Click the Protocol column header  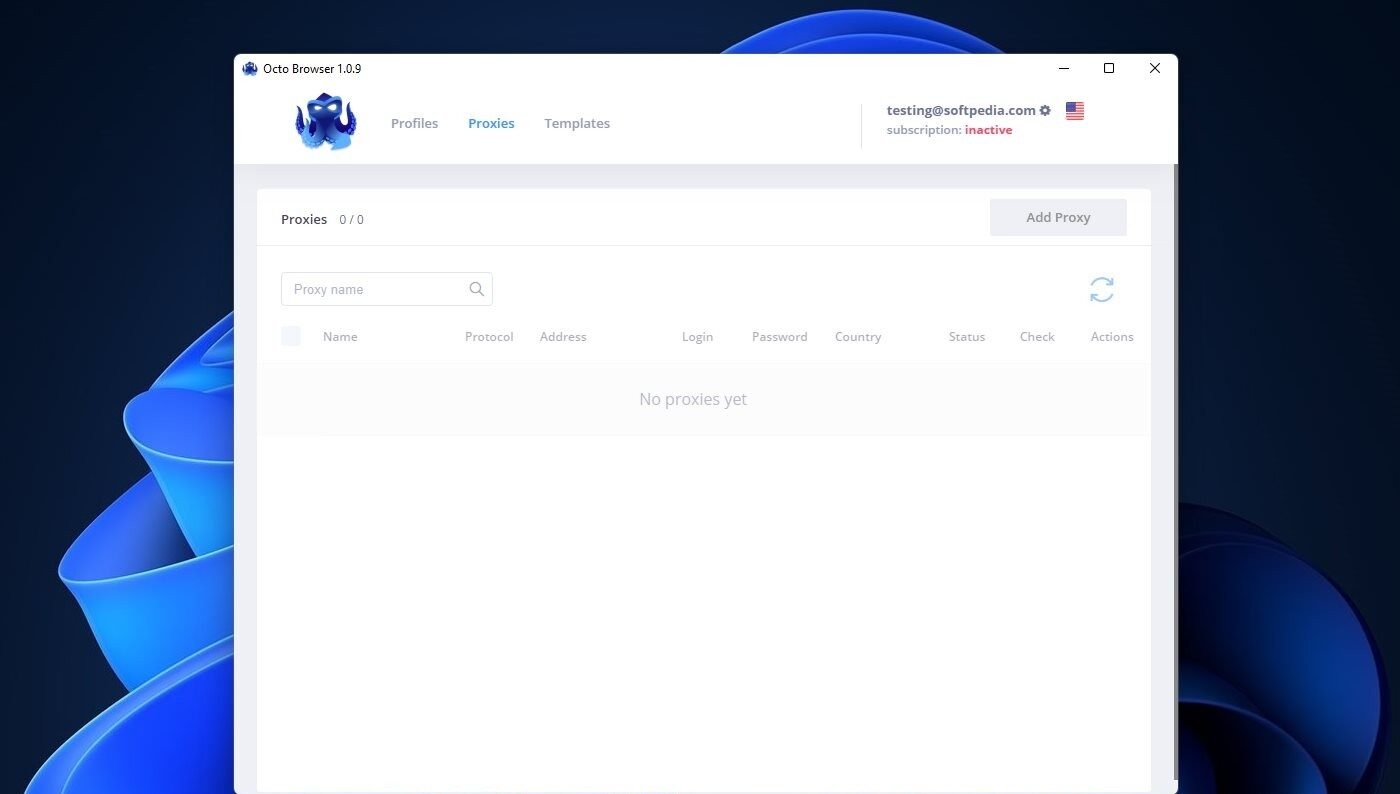click(489, 337)
